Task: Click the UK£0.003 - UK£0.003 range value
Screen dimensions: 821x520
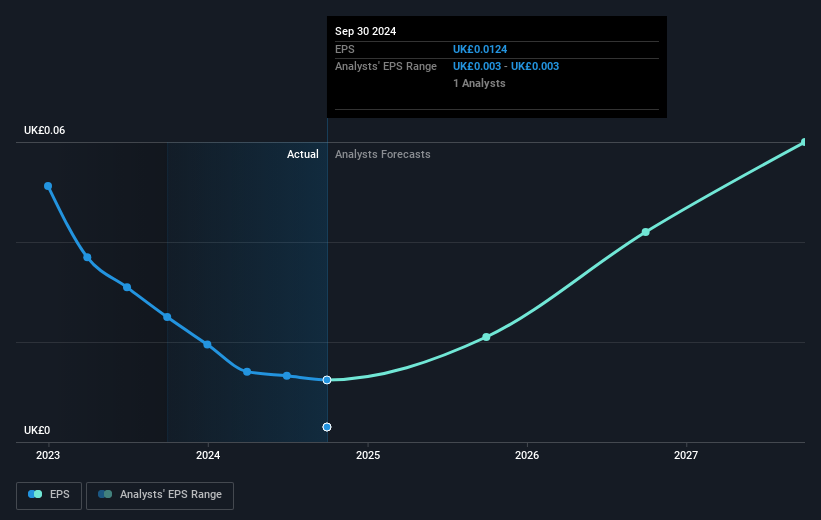Action: click(x=506, y=67)
